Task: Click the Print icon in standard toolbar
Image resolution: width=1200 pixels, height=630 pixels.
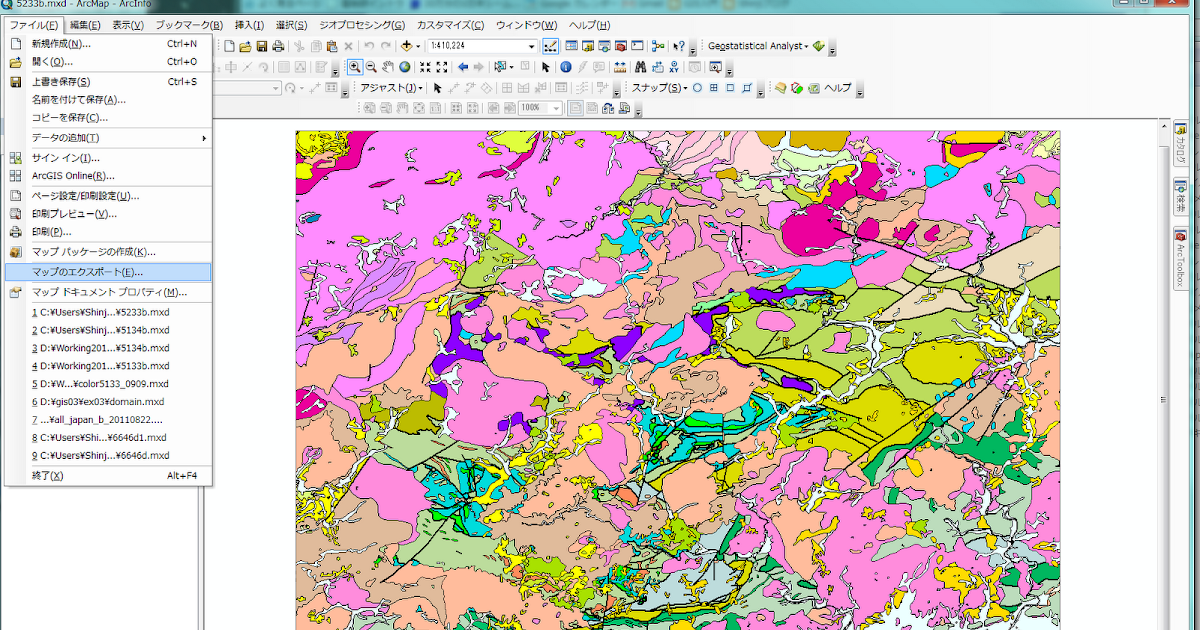Action: coord(278,46)
